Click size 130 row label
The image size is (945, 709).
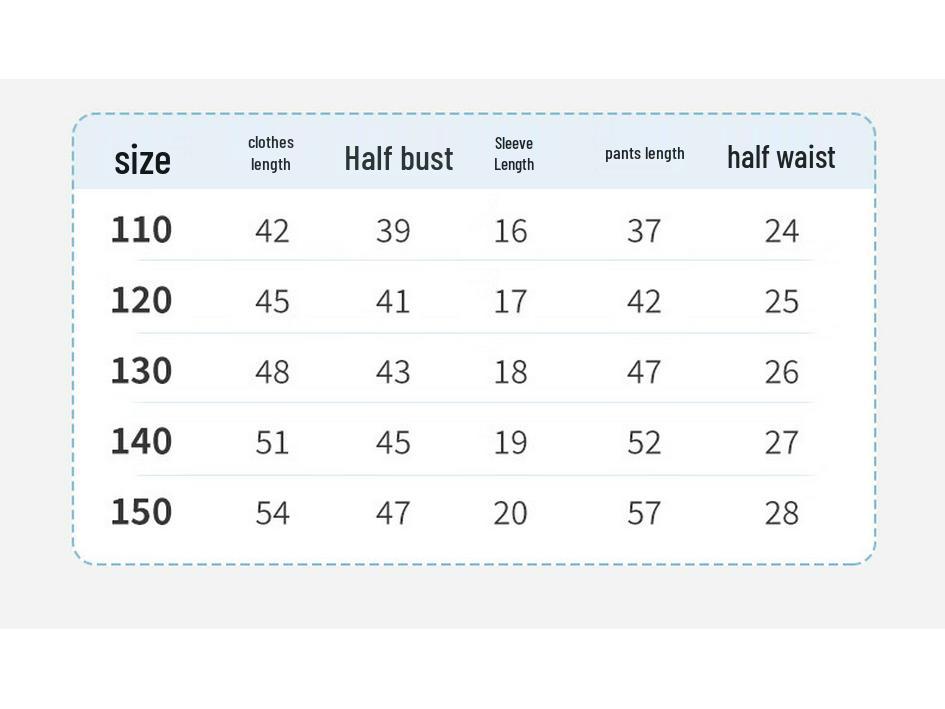[142, 371]
